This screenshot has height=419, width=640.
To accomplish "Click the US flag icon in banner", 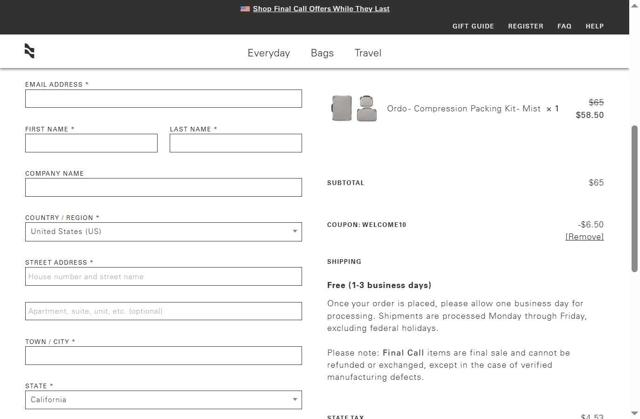I will [x=245, y=9].
